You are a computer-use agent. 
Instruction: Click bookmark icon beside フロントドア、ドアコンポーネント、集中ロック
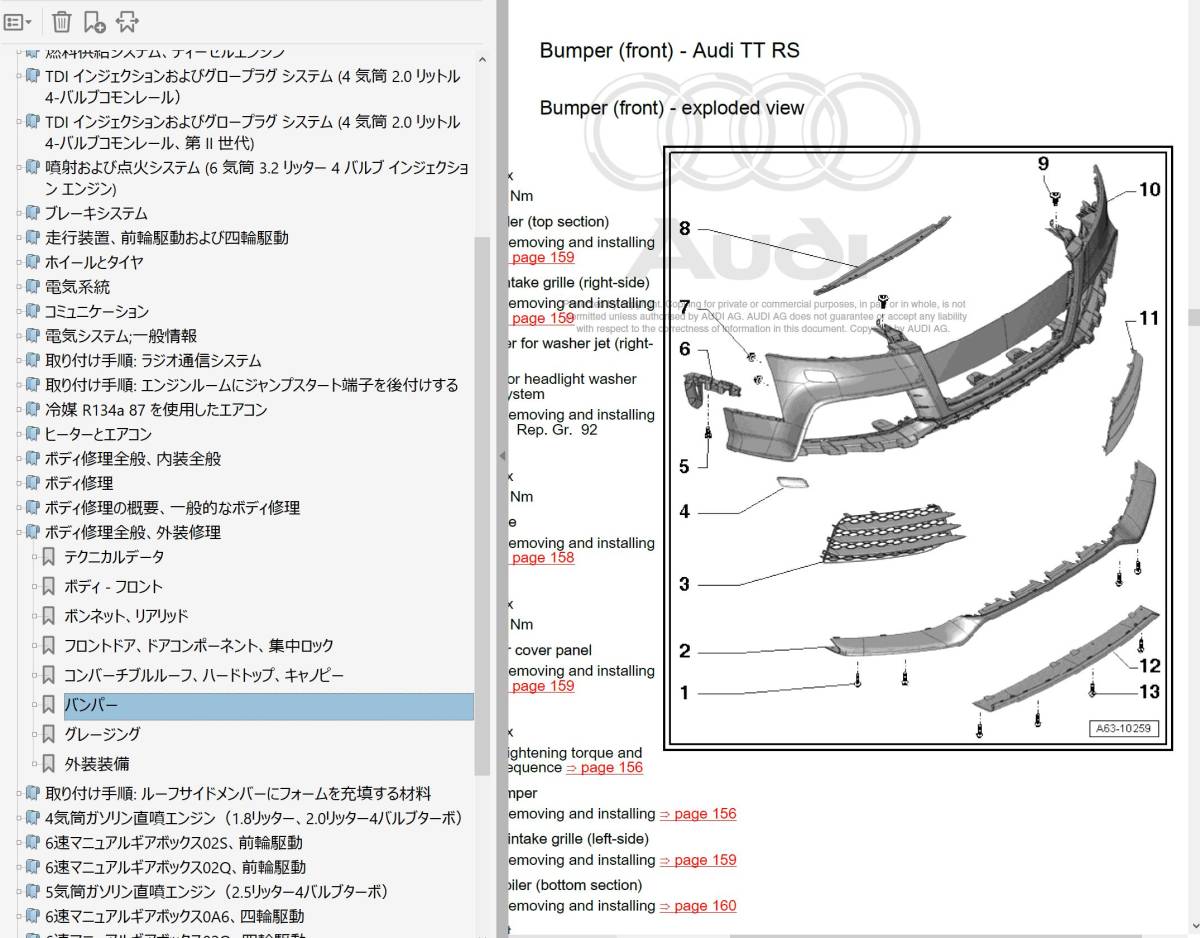[x=48, y=646]
